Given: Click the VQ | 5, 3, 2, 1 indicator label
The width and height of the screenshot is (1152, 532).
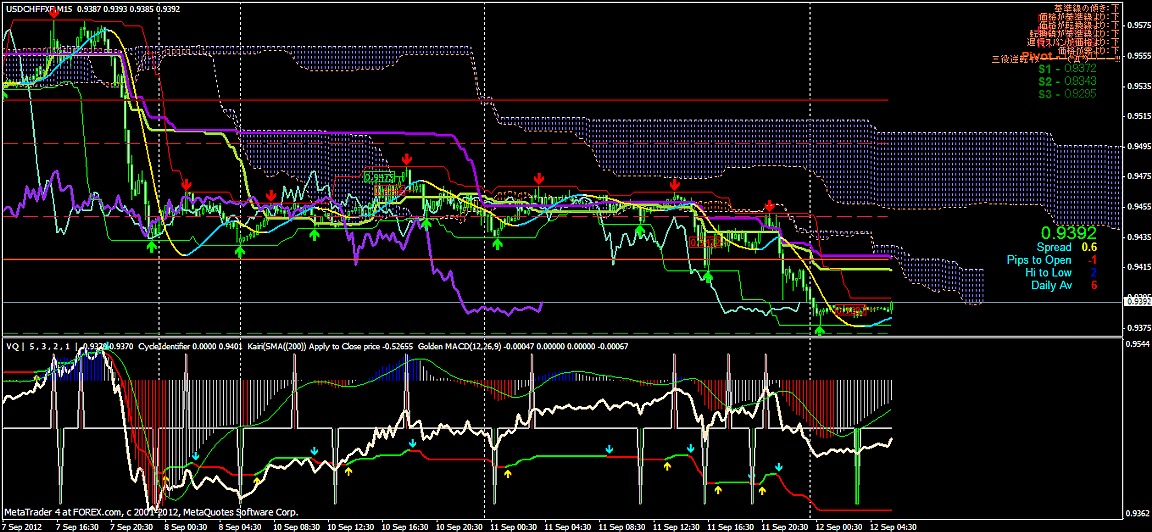Looking at the screenshot, I should click(39, 345).
